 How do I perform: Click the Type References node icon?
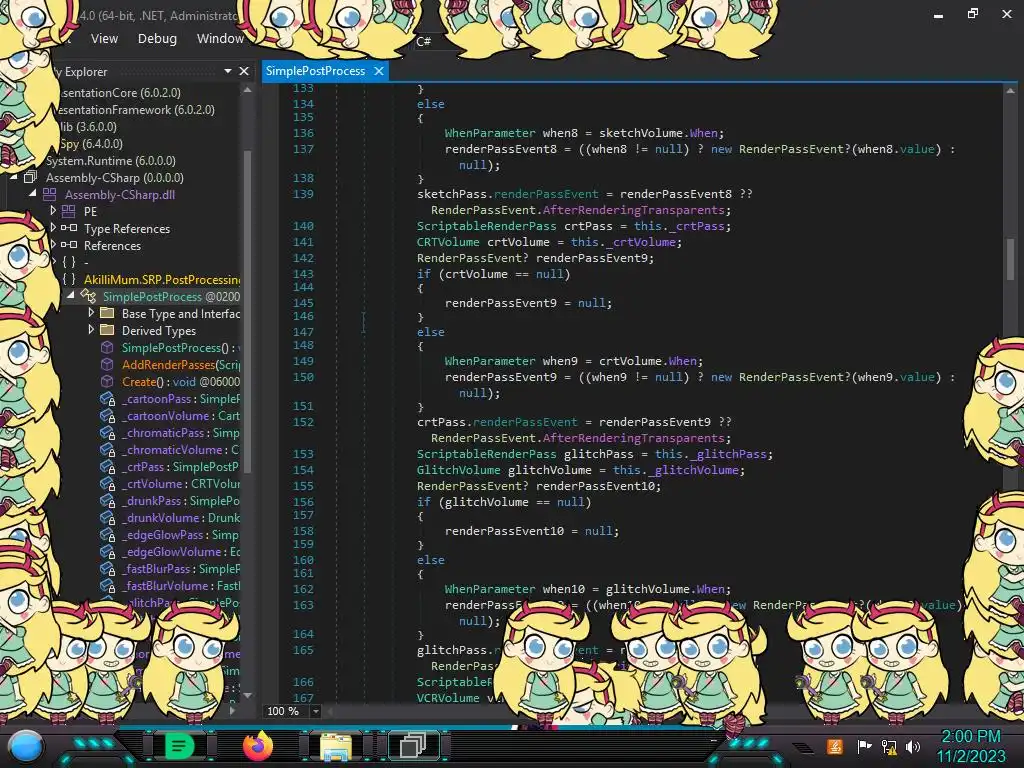tap(69, 228)
